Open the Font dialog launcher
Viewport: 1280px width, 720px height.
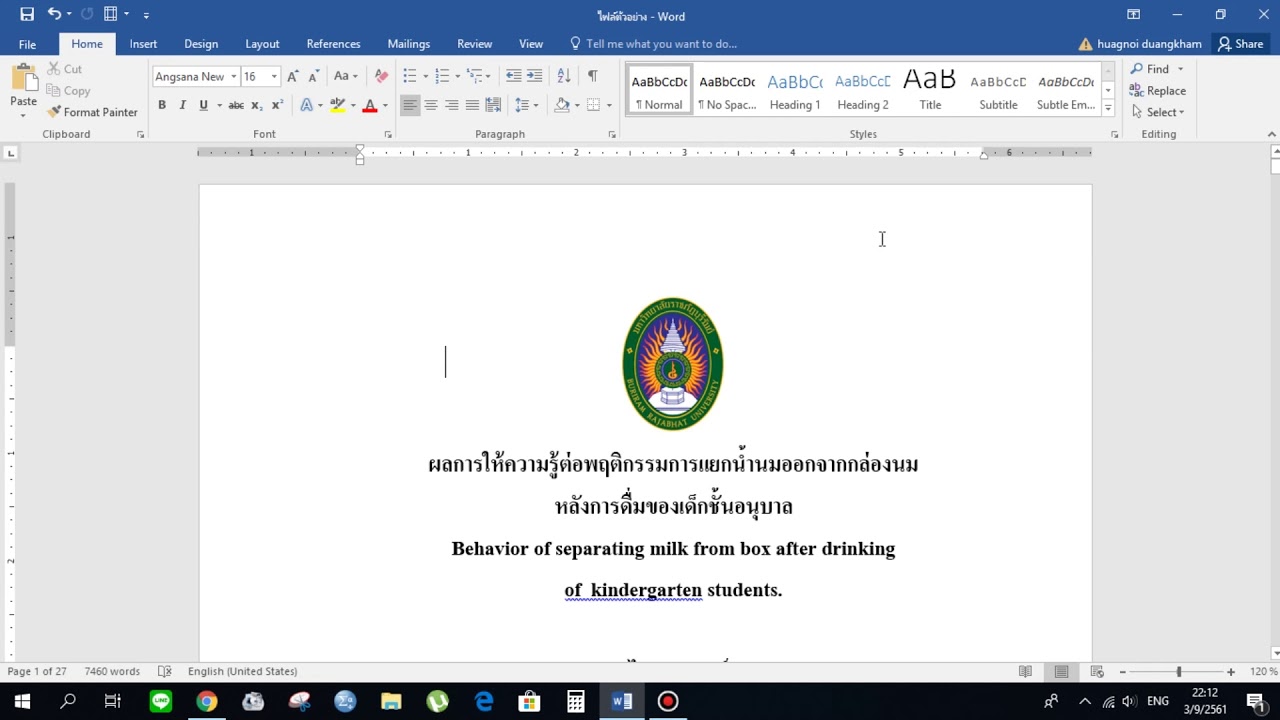tap(388, 134)
